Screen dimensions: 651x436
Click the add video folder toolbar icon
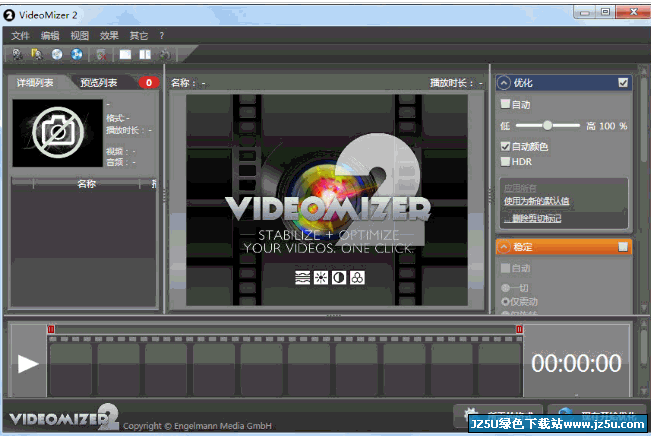coord(37,54)
